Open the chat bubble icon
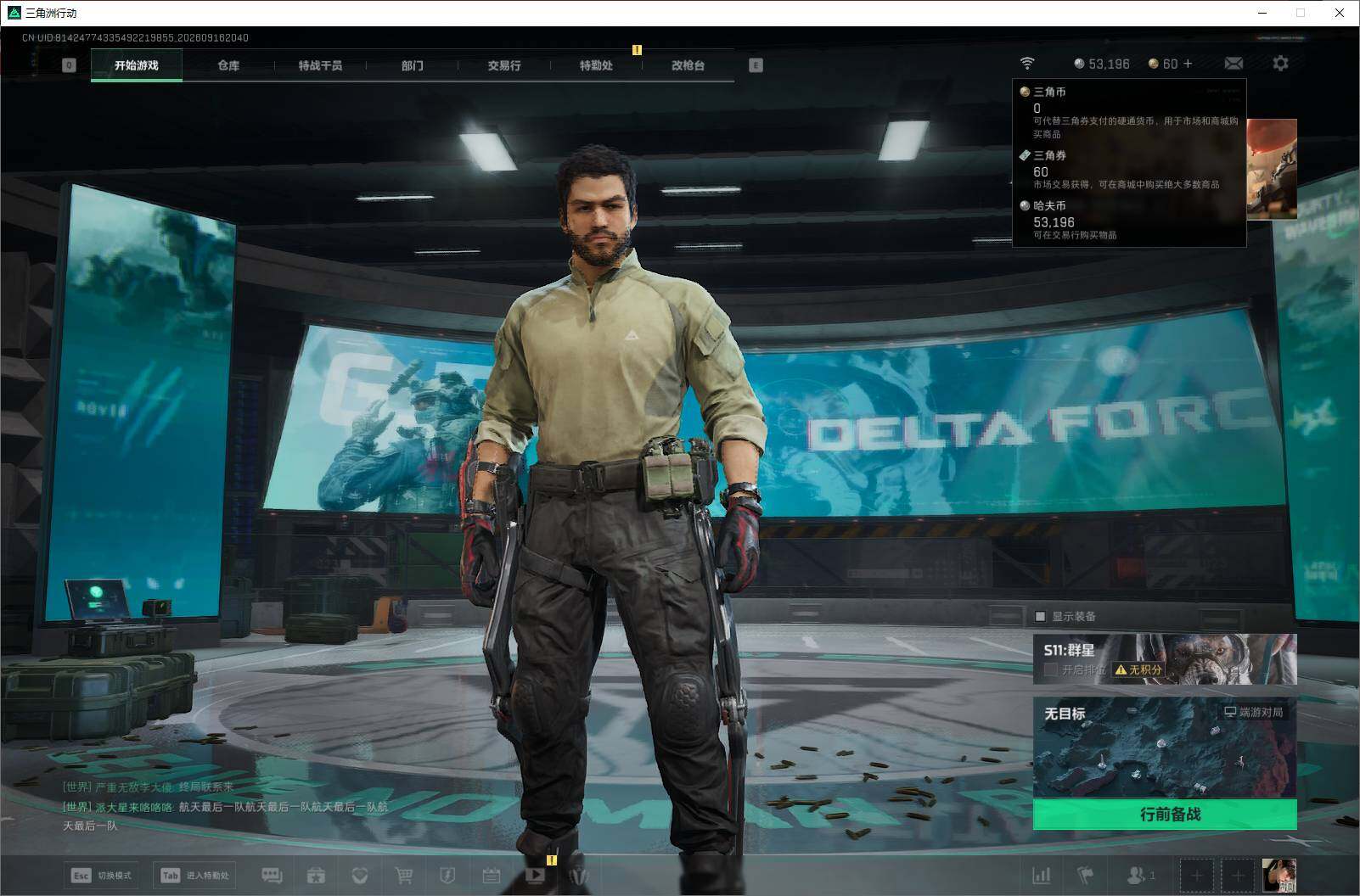 (272, 875)
